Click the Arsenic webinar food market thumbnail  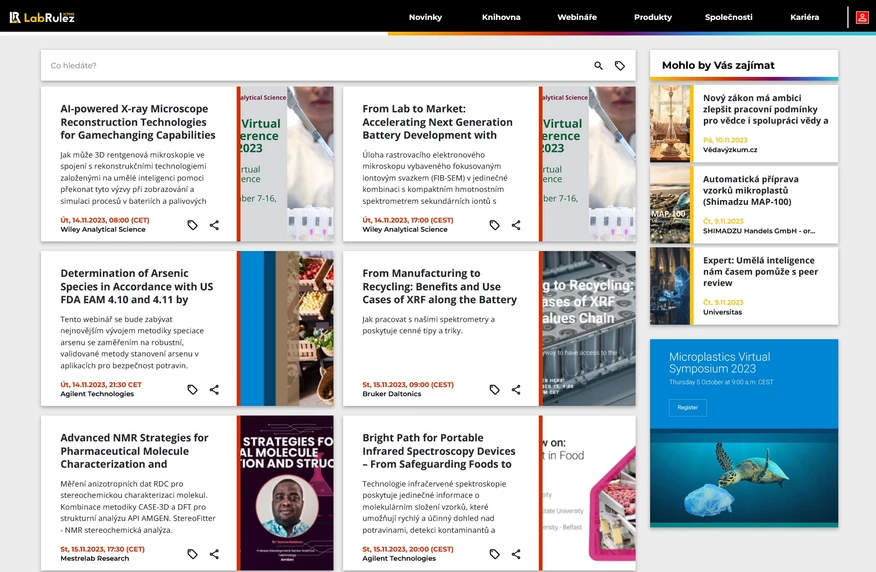coord(287,328)
